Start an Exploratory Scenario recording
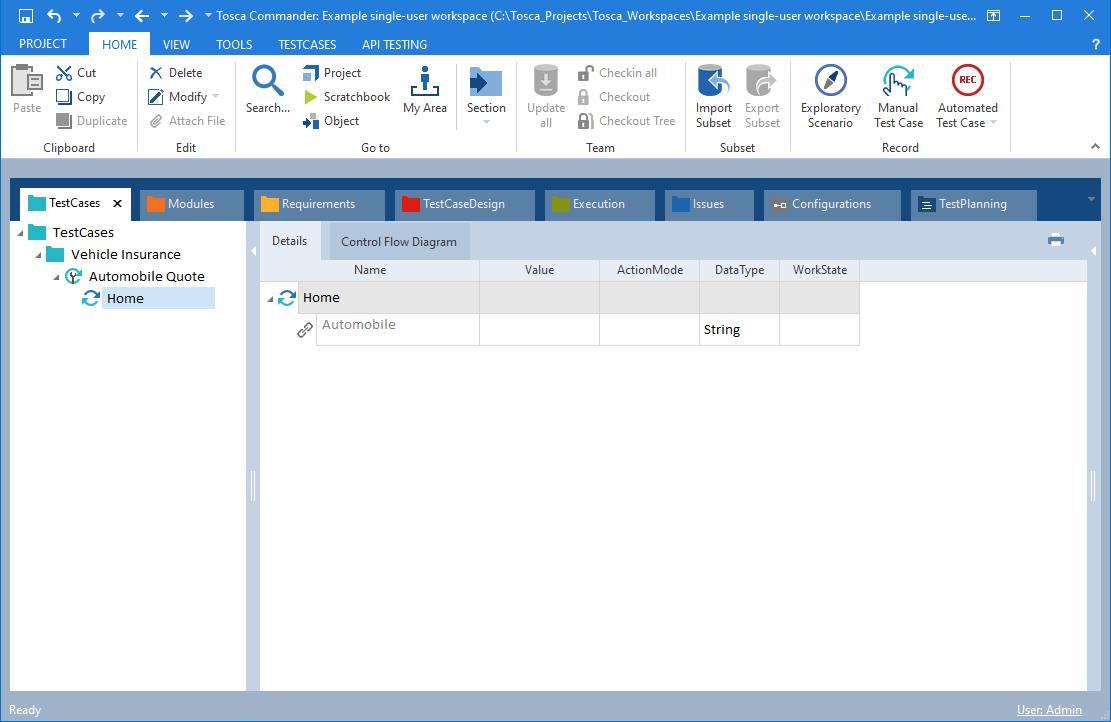 [830, 81]
